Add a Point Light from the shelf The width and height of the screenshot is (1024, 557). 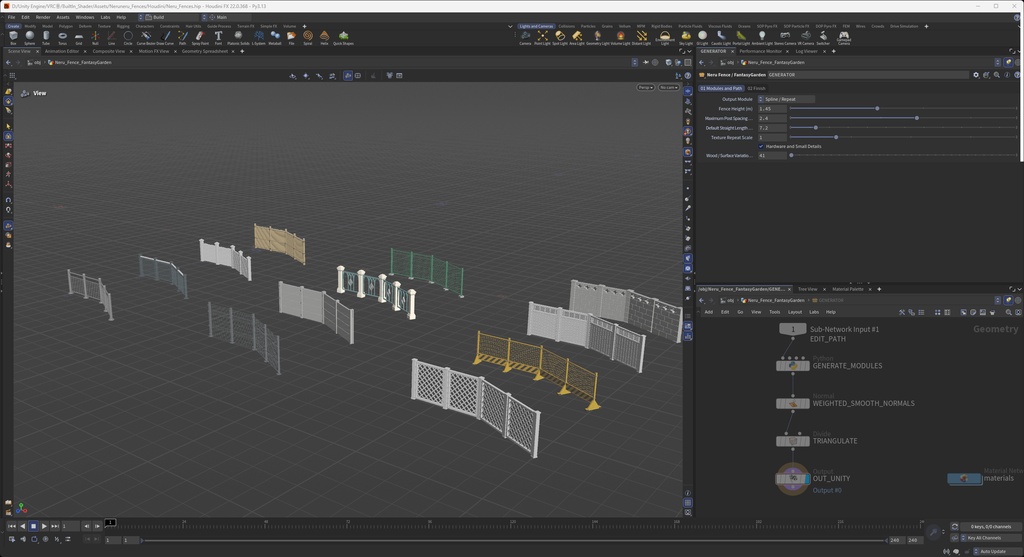point(542,38)
